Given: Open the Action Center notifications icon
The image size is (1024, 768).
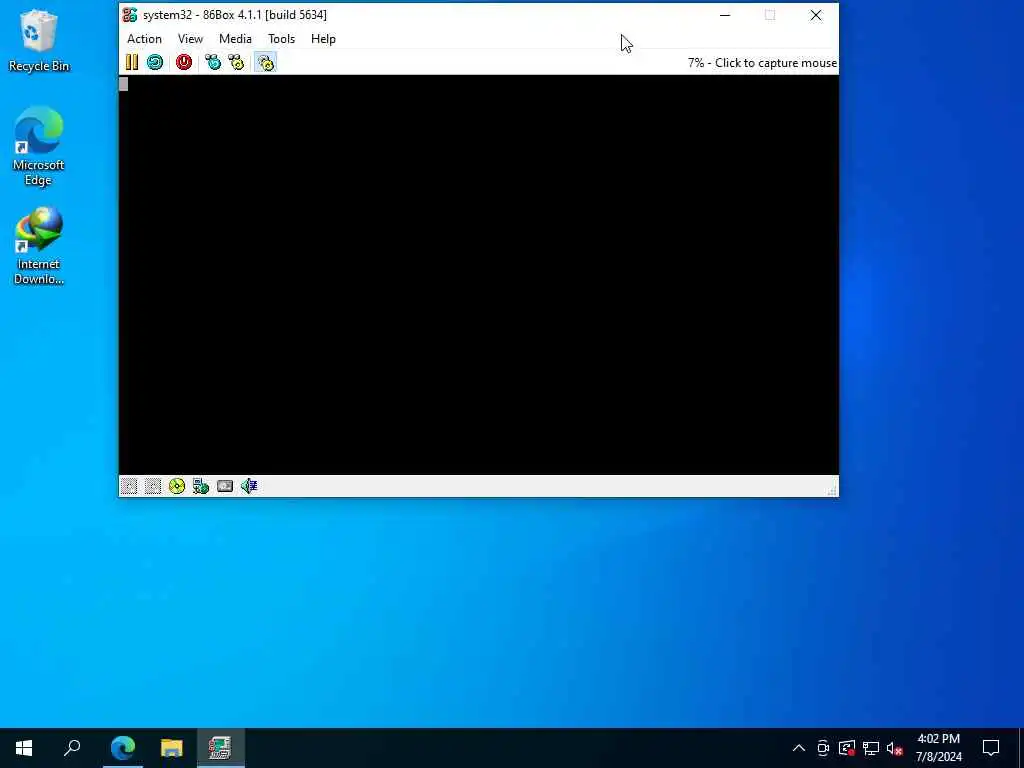Looking at the screenshot, I should (x=991, y=748).
